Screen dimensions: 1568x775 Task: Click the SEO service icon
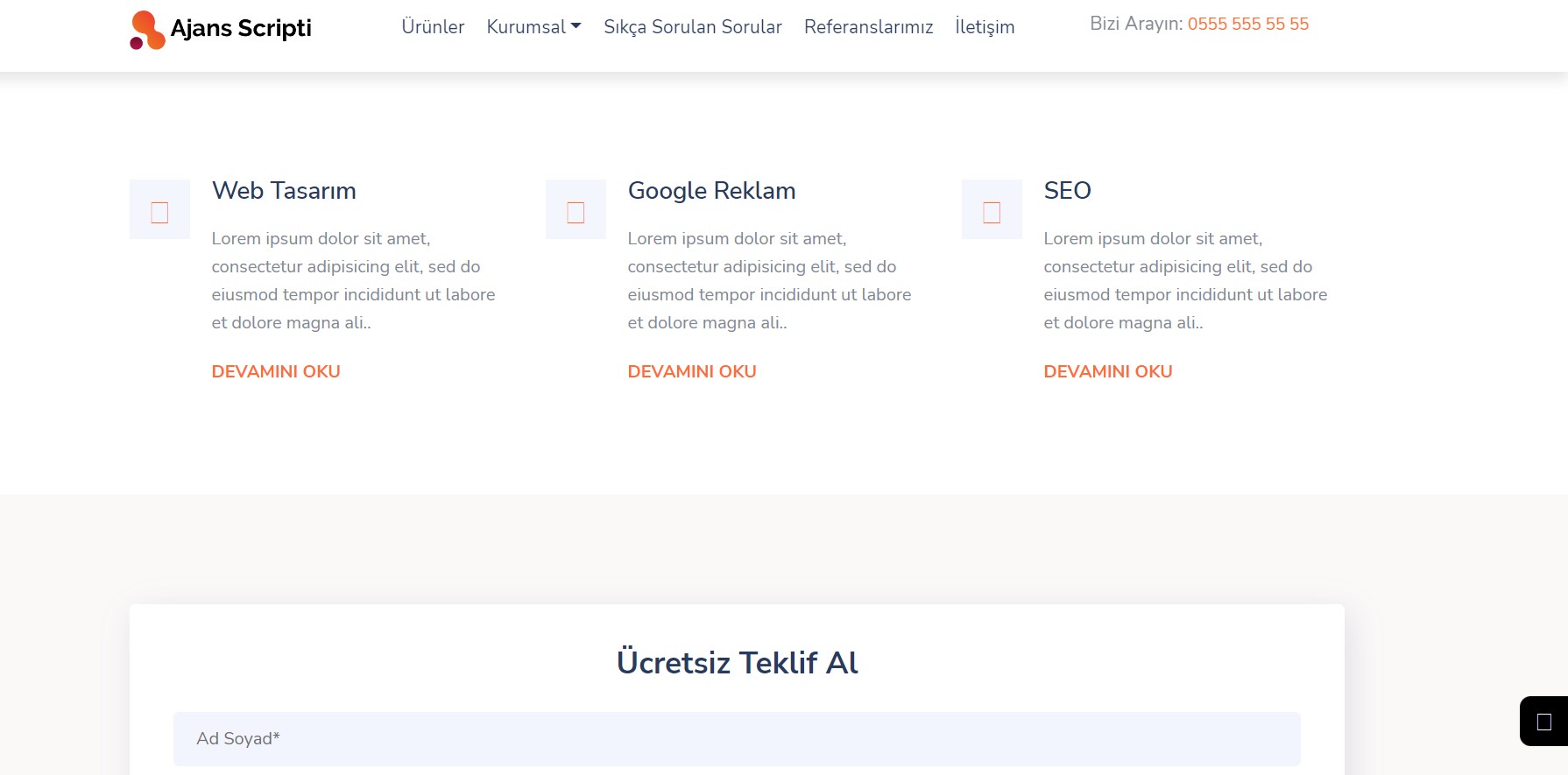[992, 210]
